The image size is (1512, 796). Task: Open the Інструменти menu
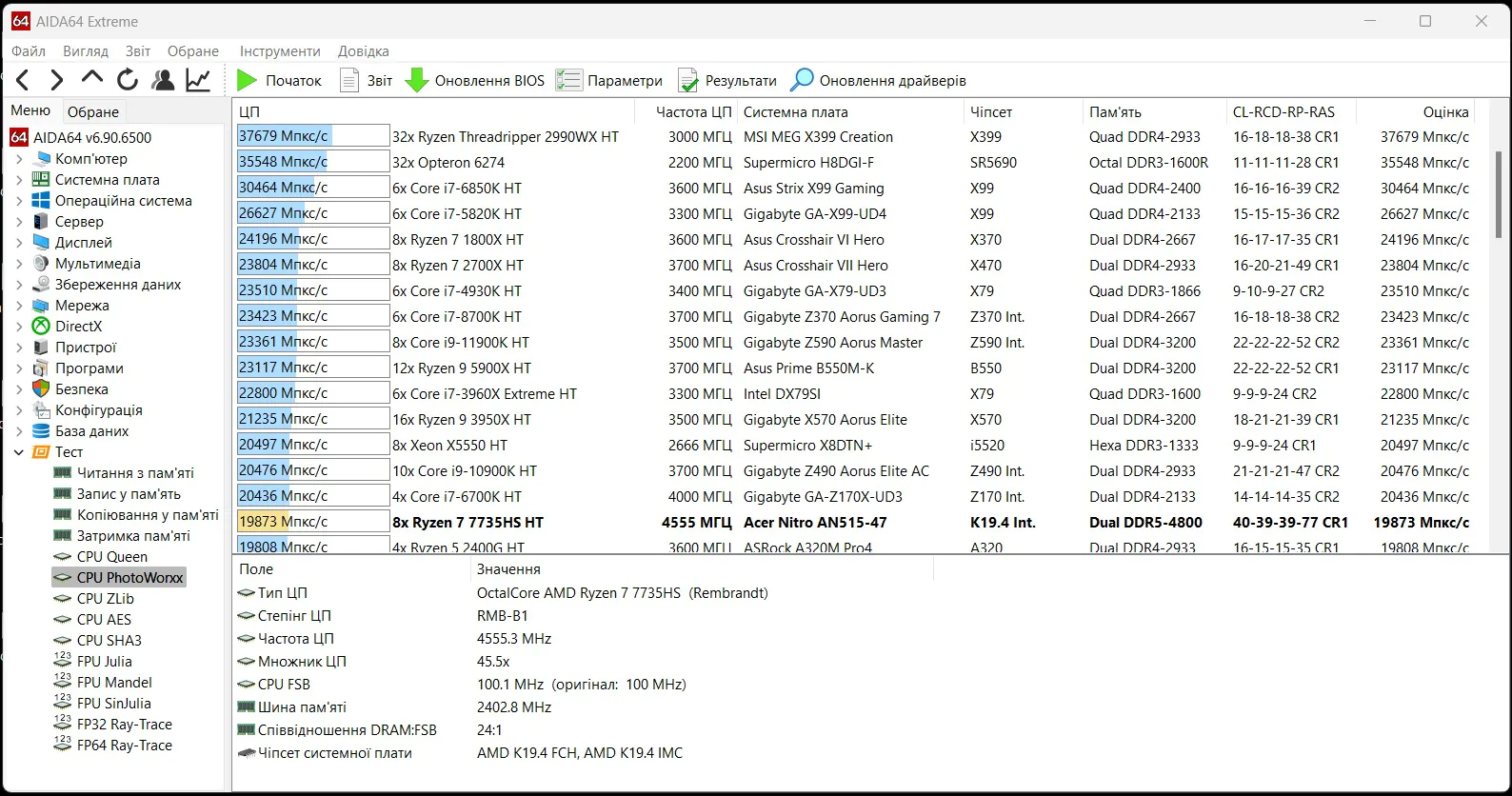[280, 51]
